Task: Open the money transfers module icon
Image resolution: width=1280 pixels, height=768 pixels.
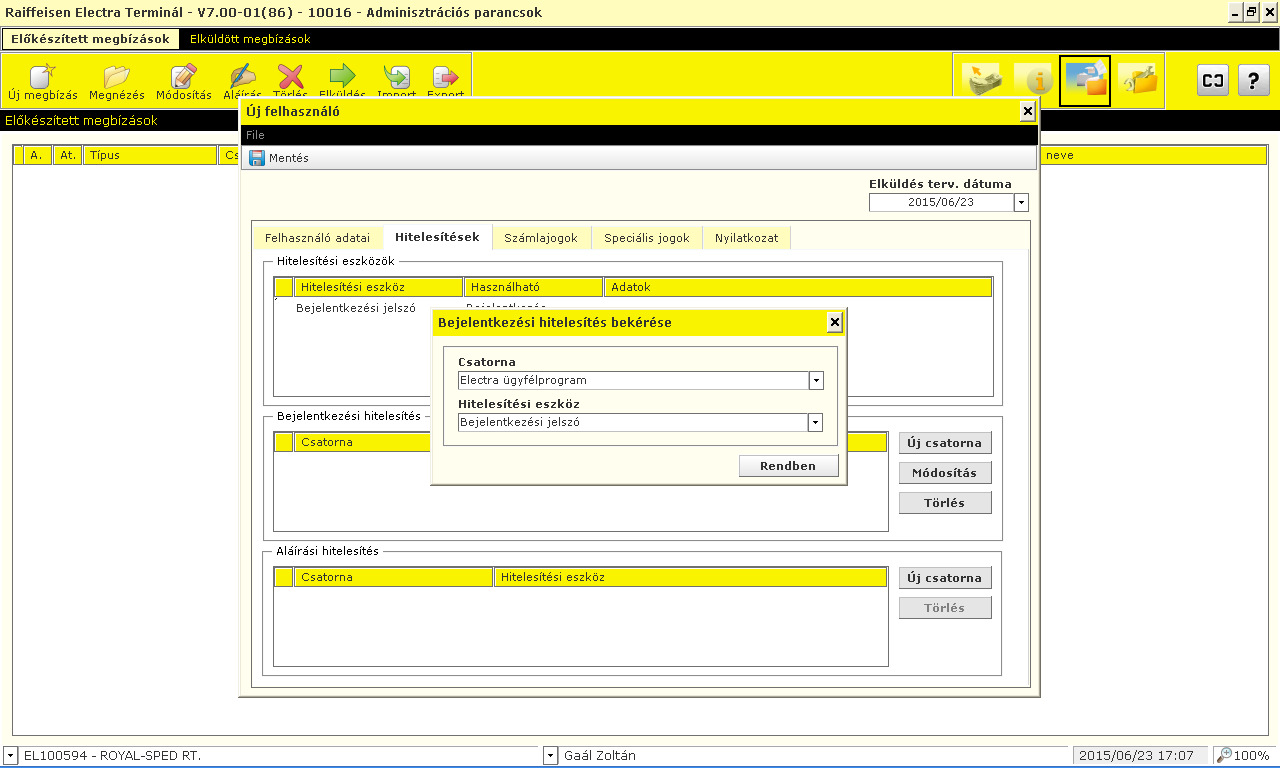Action: [982, 80]
